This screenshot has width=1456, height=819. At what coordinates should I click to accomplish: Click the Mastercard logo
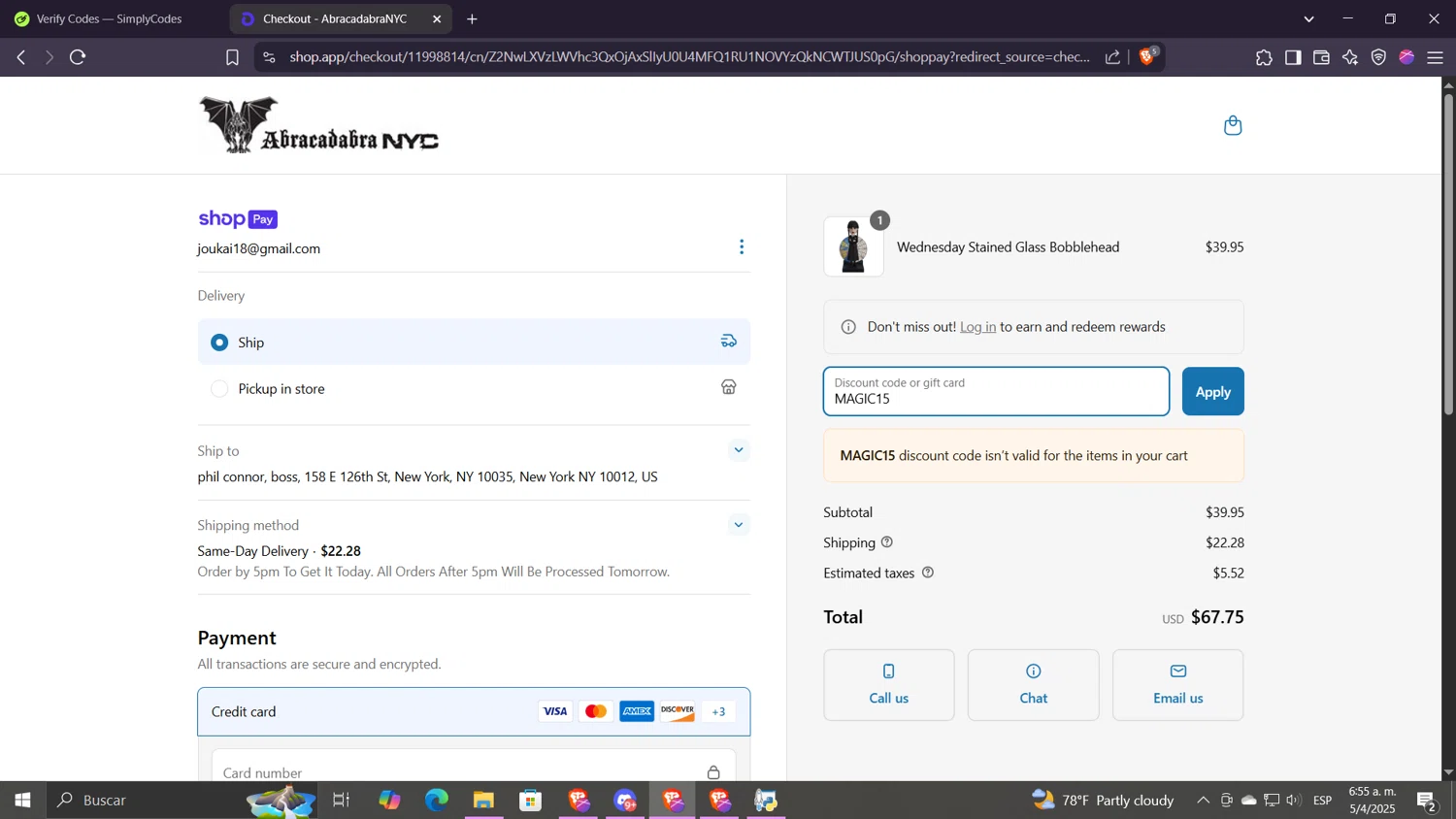tap(596, 711)
